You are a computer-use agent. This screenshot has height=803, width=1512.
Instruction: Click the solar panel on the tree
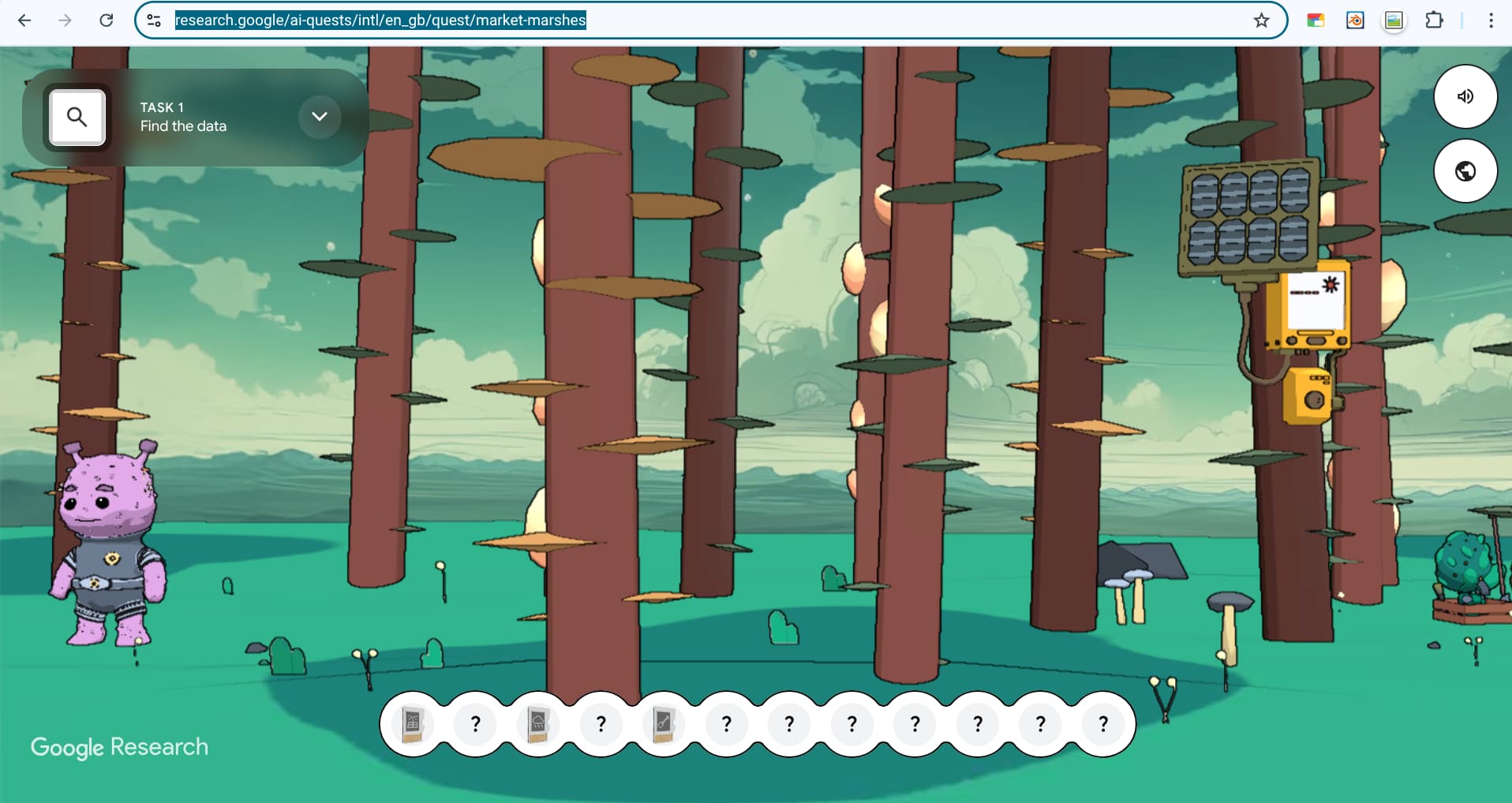click(1248, 216)
